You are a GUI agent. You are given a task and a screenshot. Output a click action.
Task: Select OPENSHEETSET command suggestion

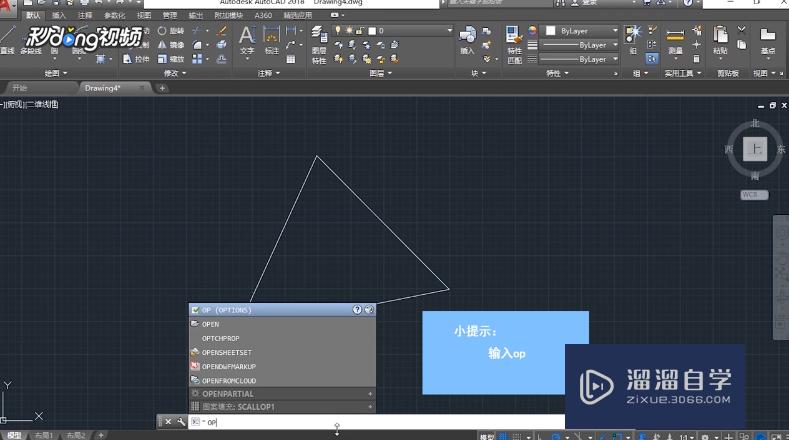(x=282, y=352)
